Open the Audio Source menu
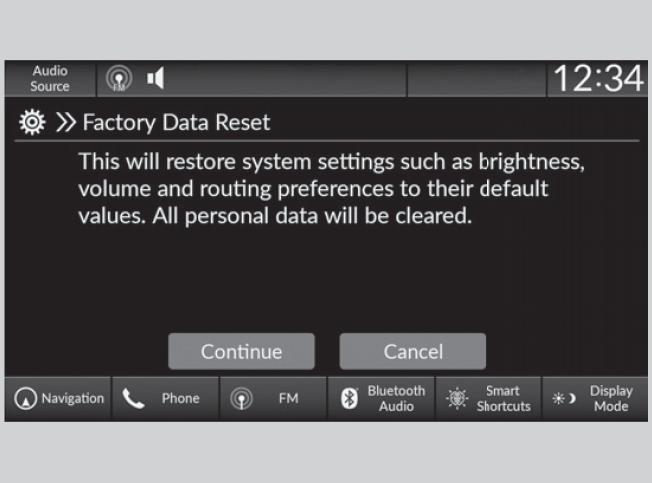The image size is (652, 483). [x=50, y=79]
